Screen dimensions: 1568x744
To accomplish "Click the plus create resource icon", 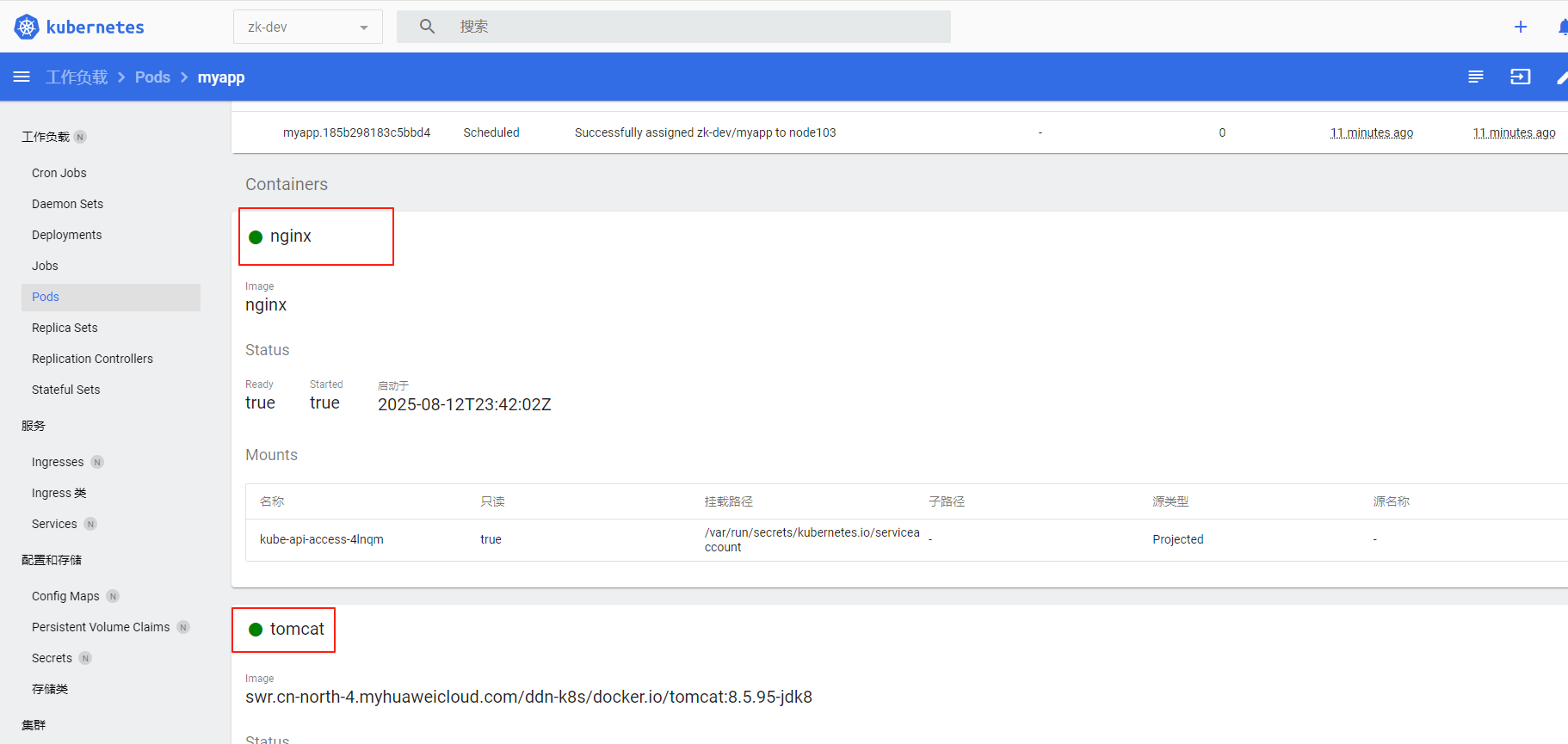I will pos(1521,27).
